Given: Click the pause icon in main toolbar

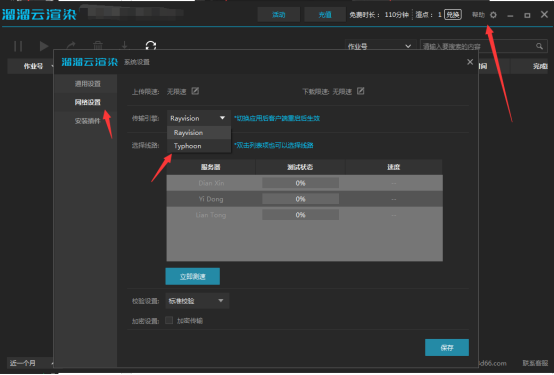Looking at the screenshot, I should [x=18, y=46].
